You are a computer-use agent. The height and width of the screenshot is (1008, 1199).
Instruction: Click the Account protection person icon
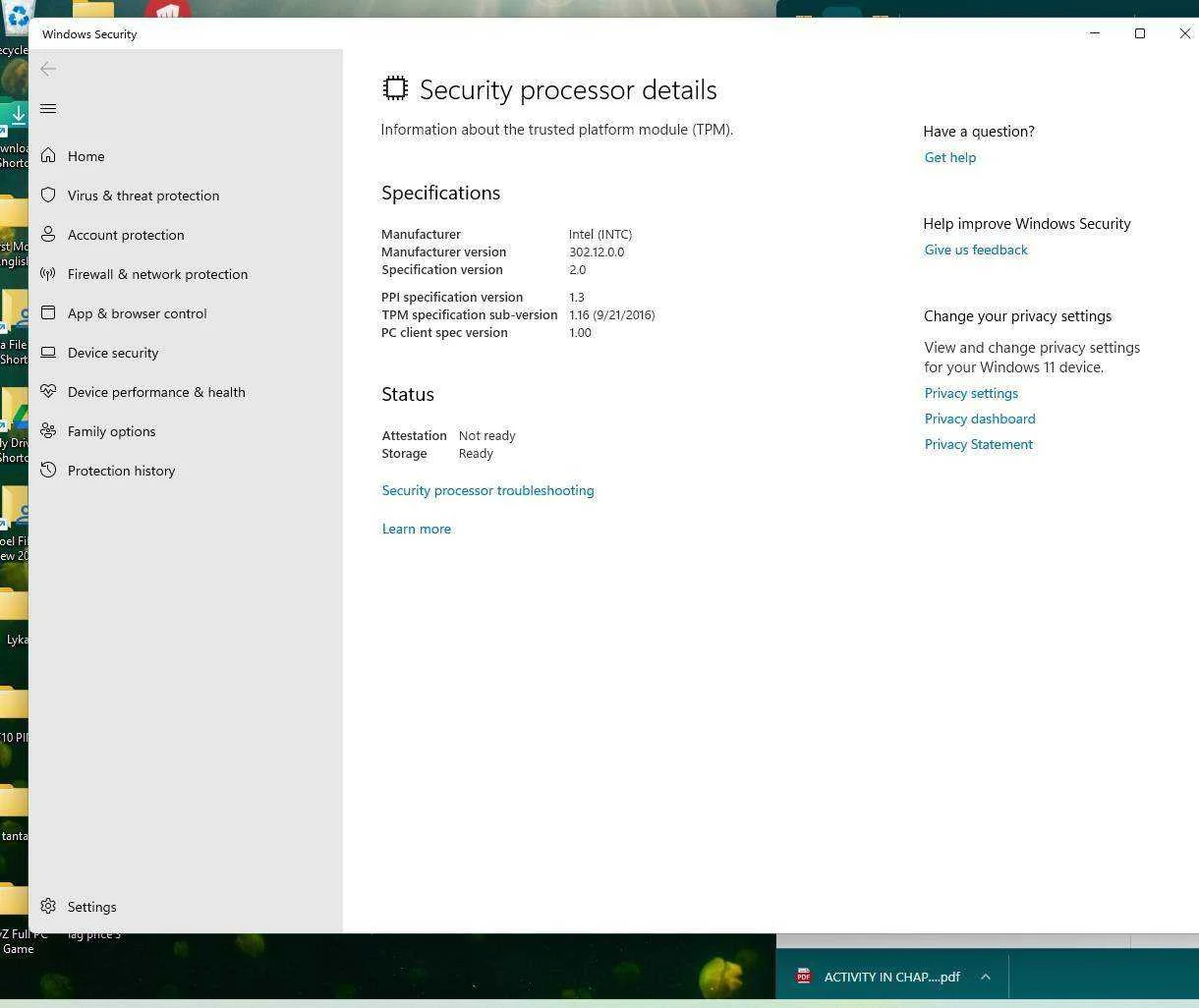[48, 235]
